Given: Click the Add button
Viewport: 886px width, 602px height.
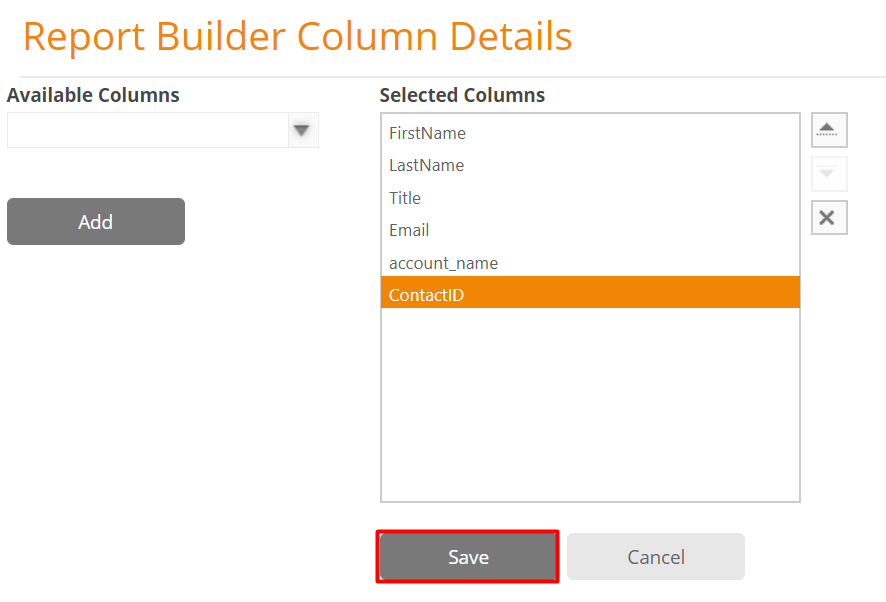Looking at the screenshot, I should click(x=96, y=222).
